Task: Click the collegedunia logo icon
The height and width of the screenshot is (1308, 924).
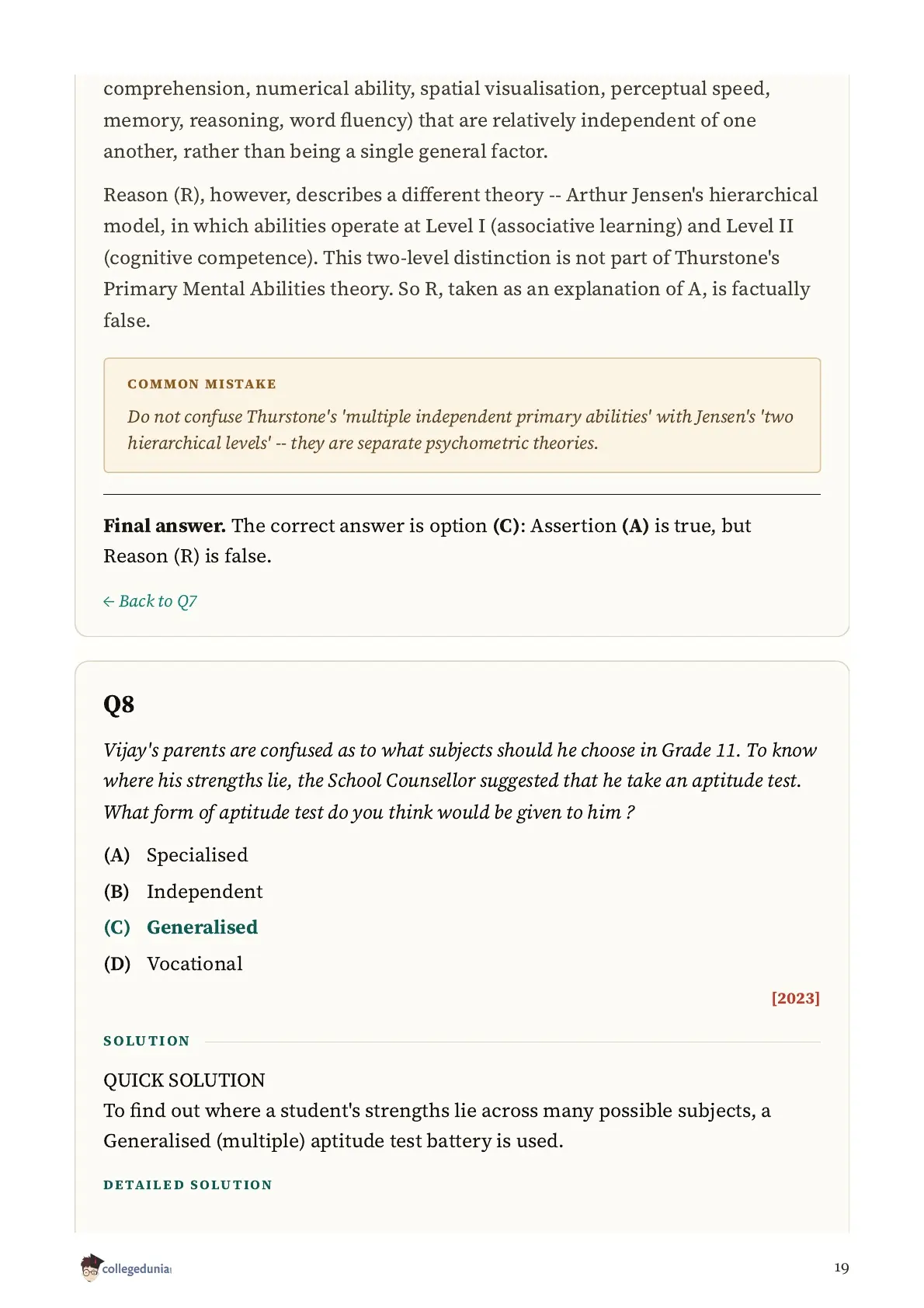Action: click(91, 1268)
